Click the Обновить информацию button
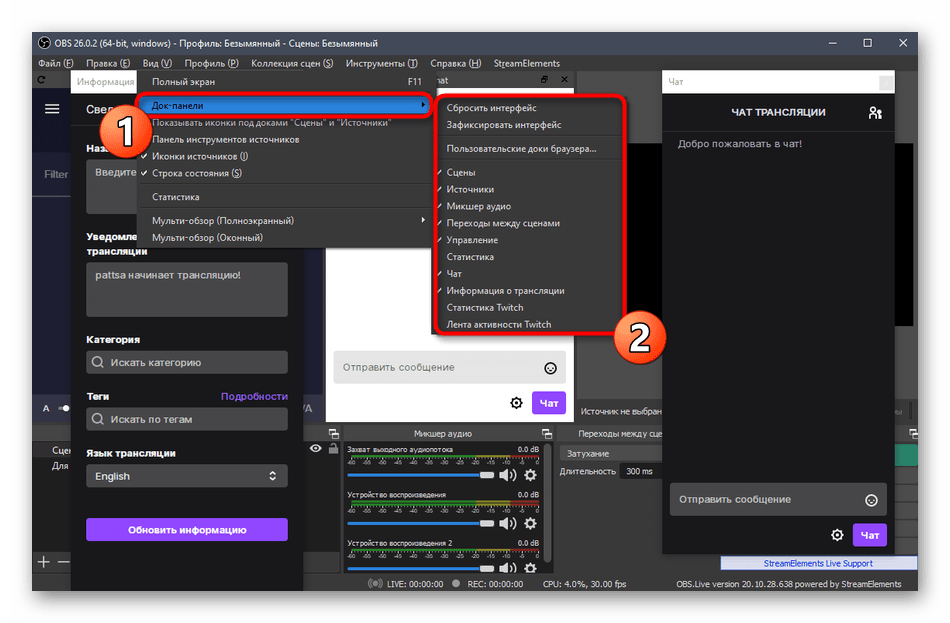This screenshot has width=950, height=623. 186,530
